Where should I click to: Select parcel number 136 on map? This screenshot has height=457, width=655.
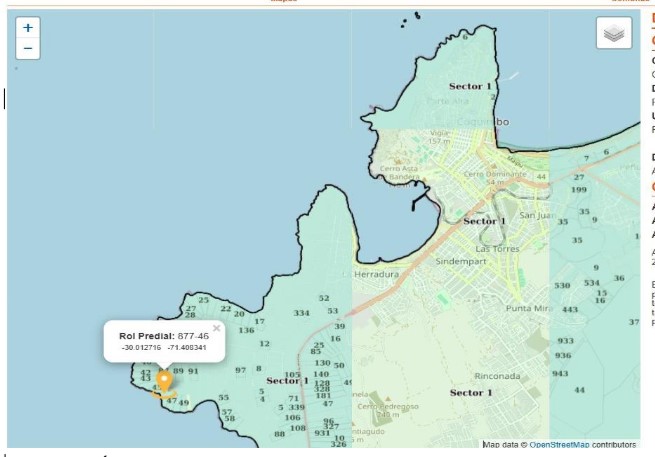[246, 330]
